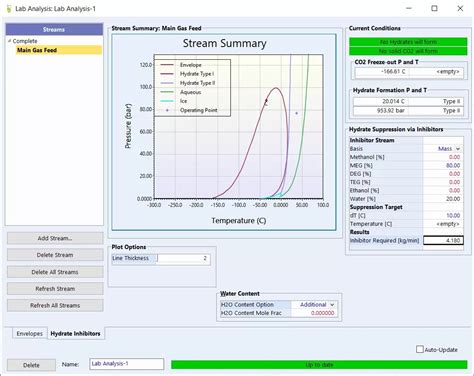474x376 pixels.
Task: Click the No Hydrates will form status bar
Action: pos(408,42)
